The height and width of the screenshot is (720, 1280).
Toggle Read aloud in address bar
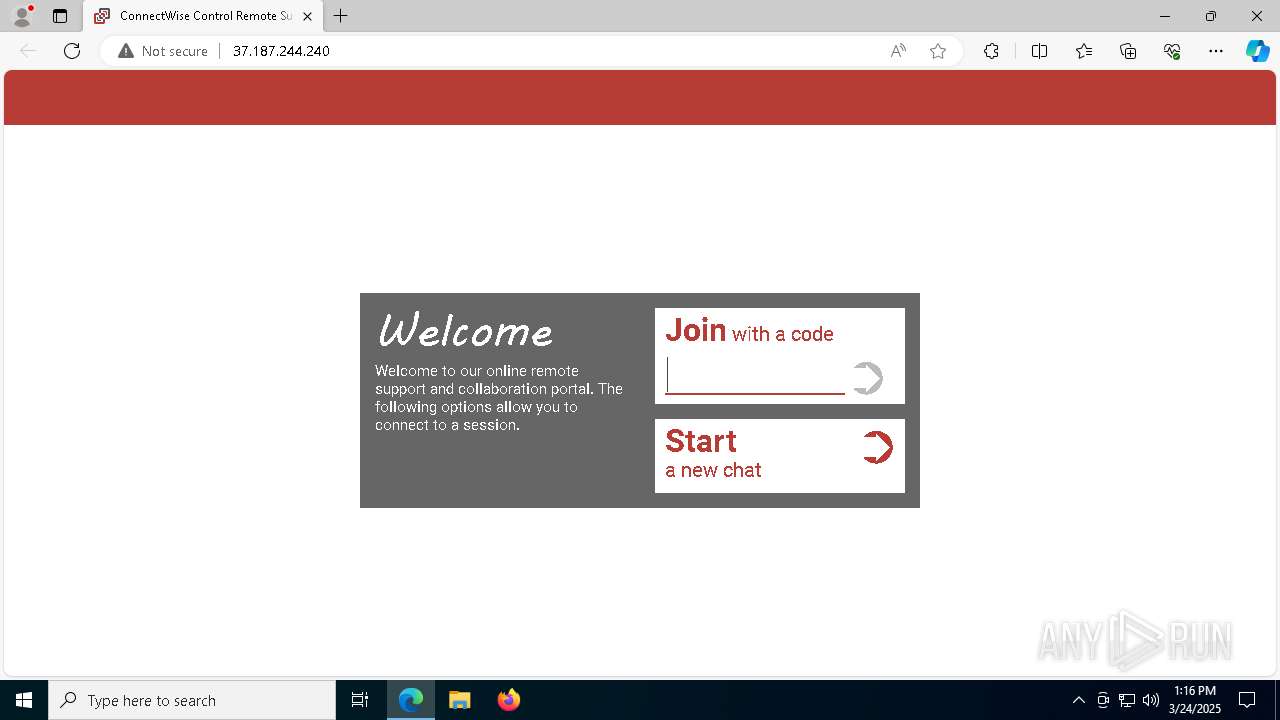pos(898,51)
